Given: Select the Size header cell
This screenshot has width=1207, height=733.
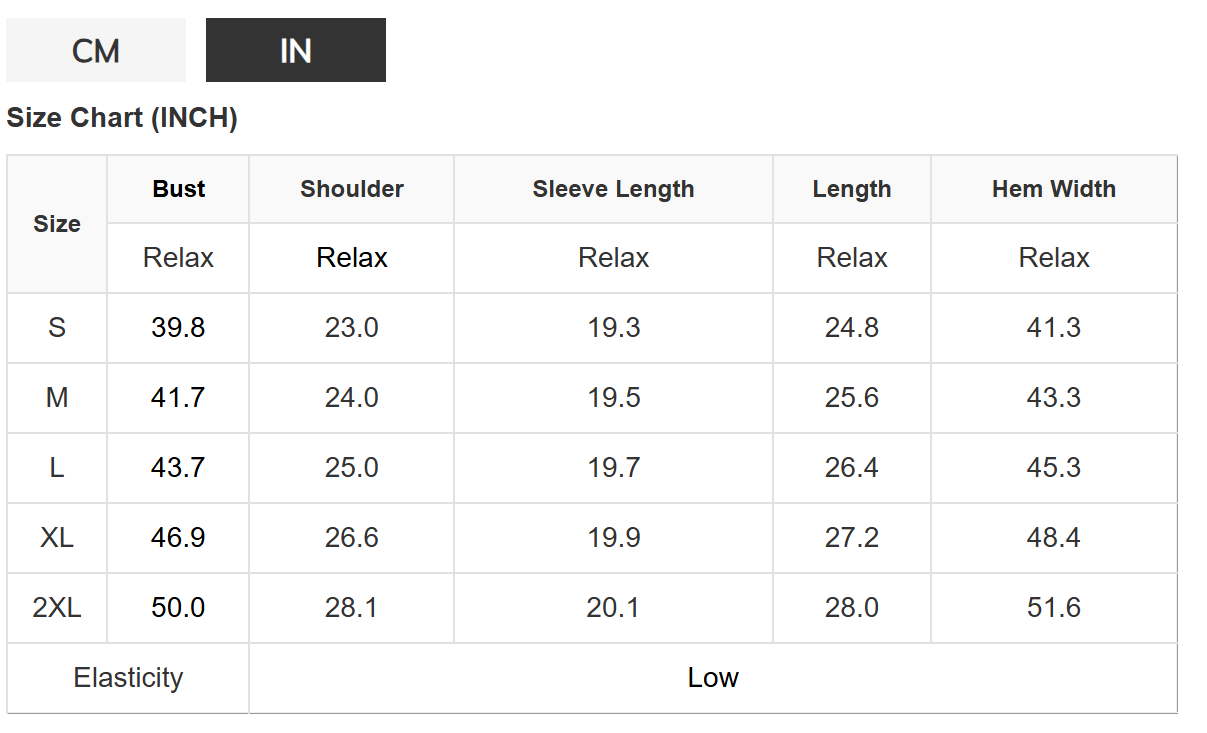Looking at the screenshot, I should 57,224.
